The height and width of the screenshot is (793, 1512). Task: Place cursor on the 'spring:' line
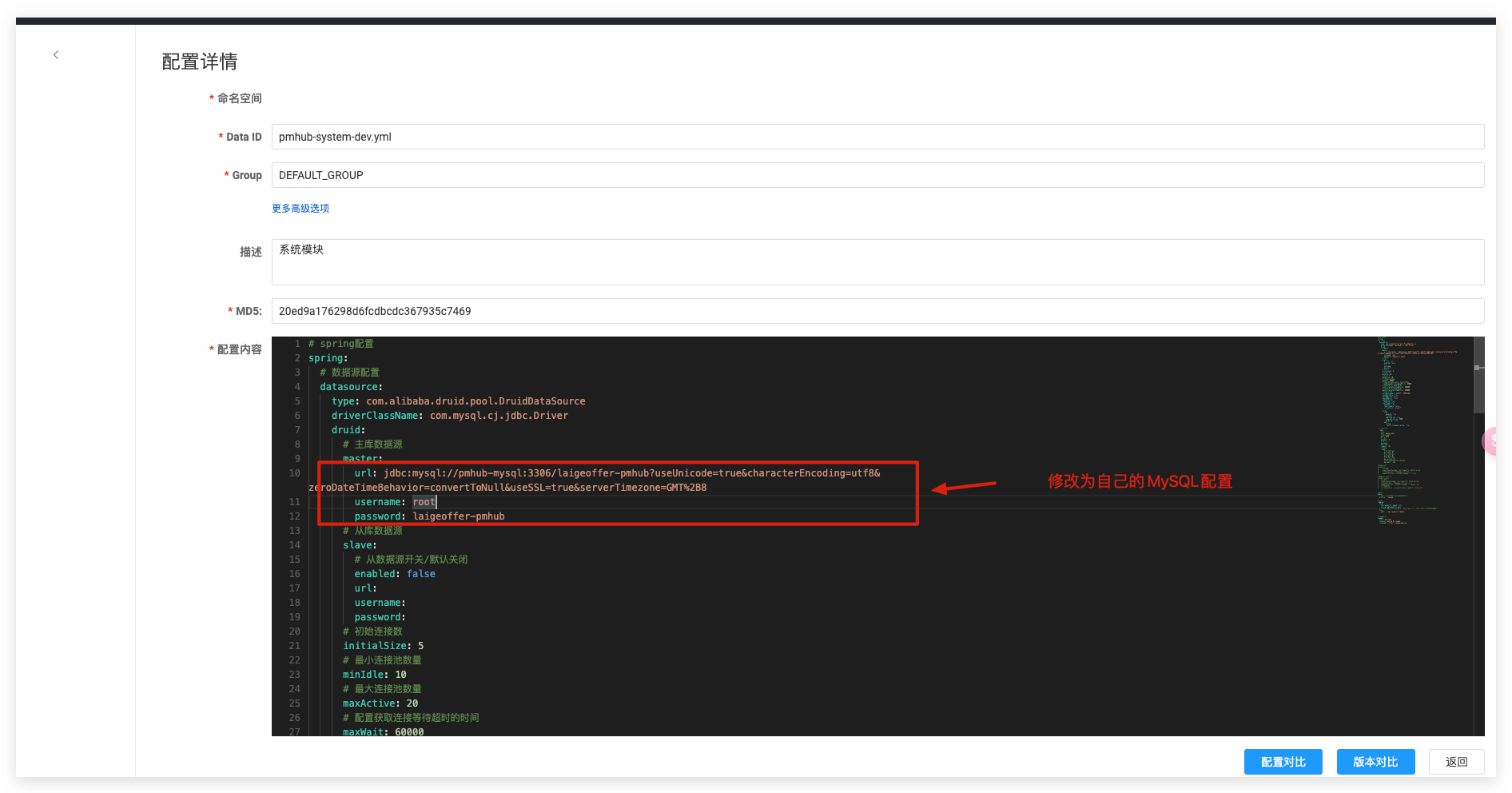point(328,358)
